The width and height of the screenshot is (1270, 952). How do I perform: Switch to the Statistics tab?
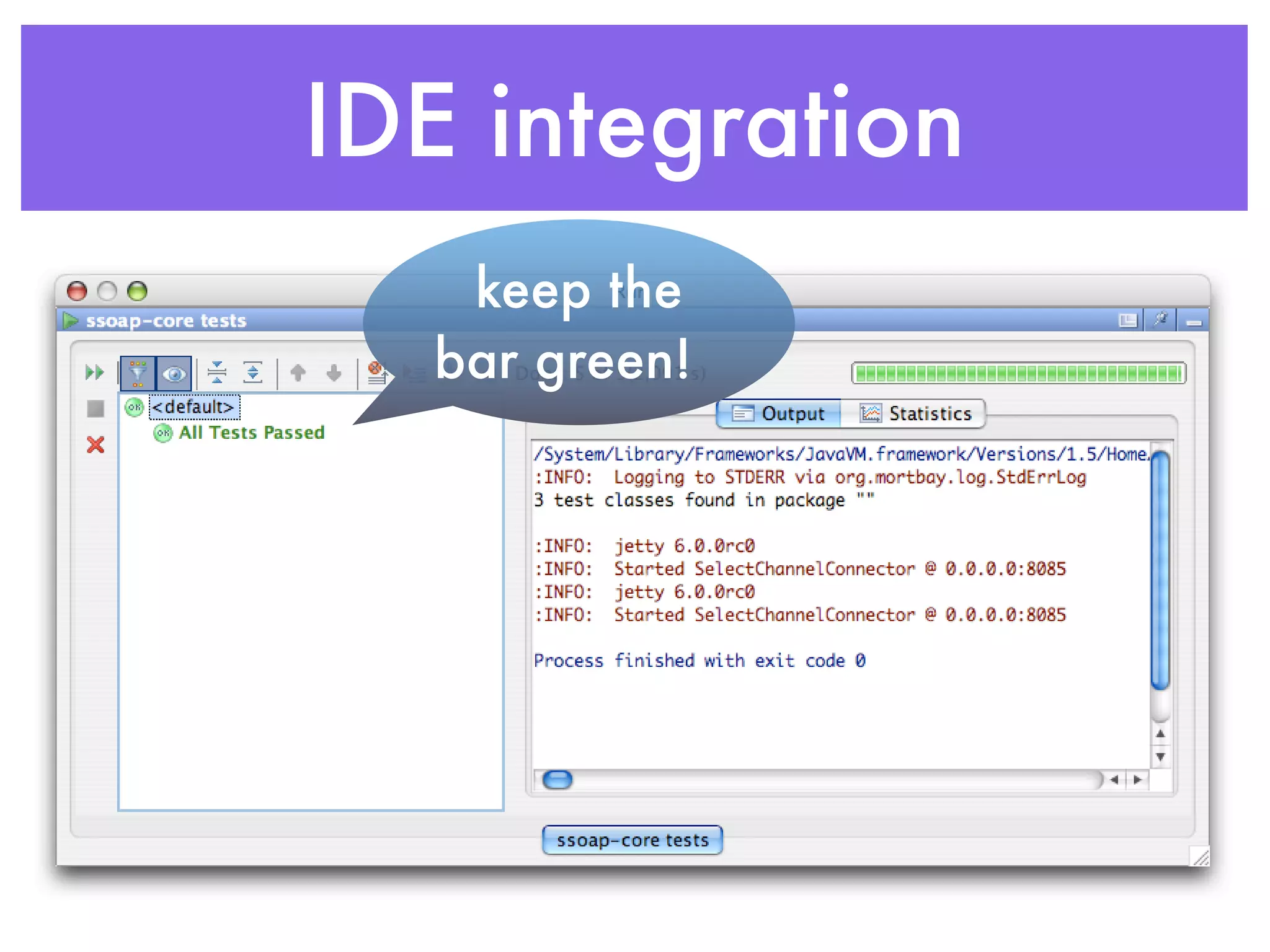pyautogui.click(x=916, y=413)
